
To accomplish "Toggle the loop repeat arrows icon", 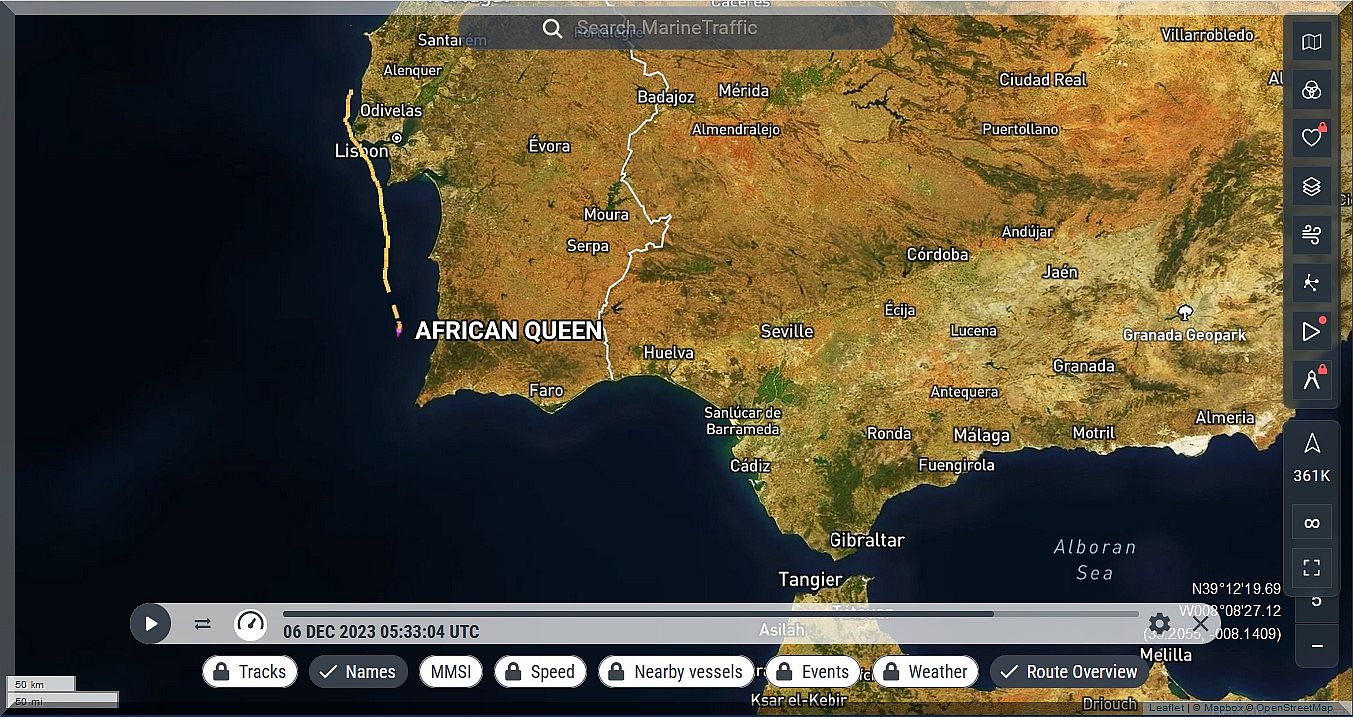I will pyautogui.click(x=203, y=624).
